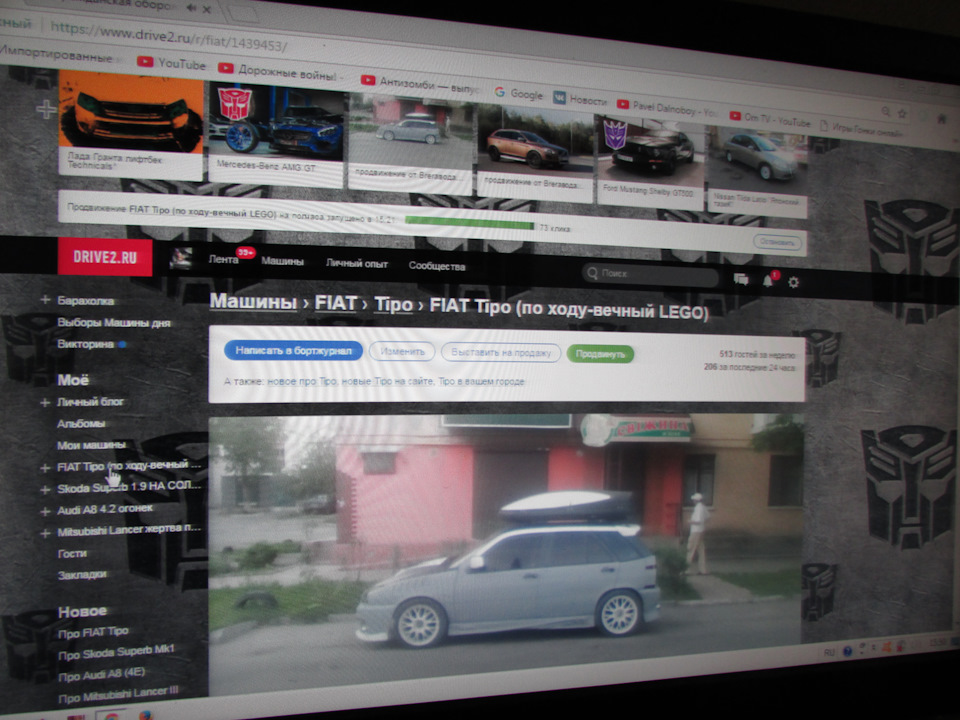
Task: Open the Личный опыт menu item
Action: [x=357, y=263]
